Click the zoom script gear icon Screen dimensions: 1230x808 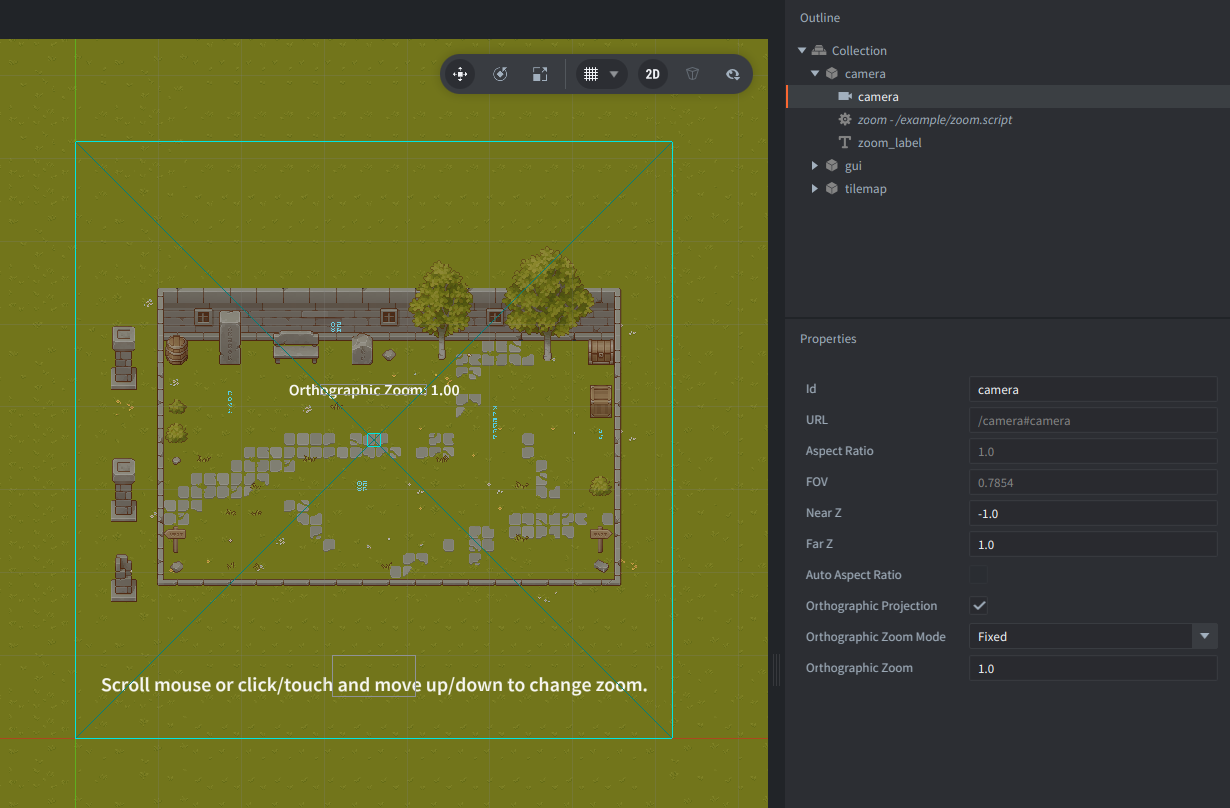845,120
